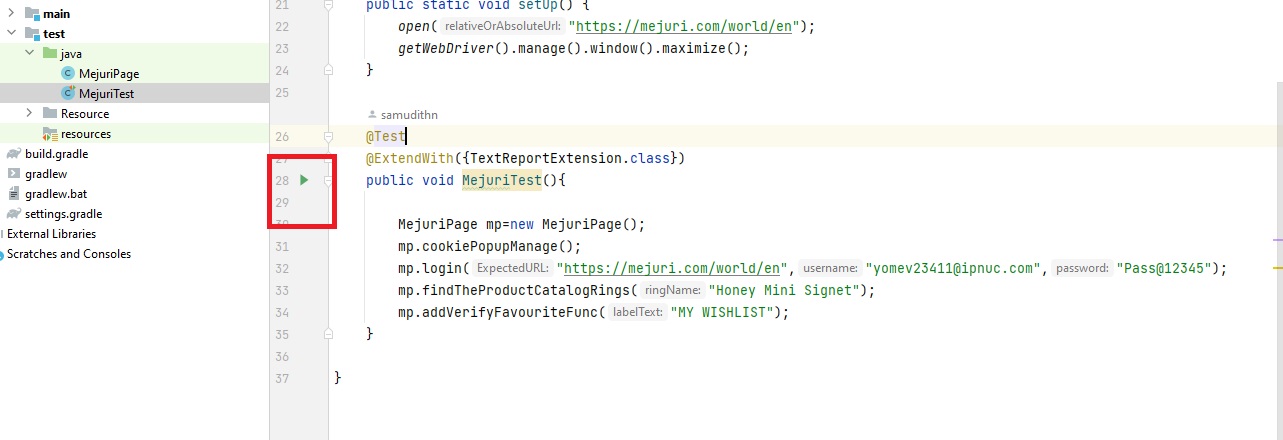Collapse the test folder
Image resolution: width=1283 pixels, height=440 pixels.
tap(11, 33)
